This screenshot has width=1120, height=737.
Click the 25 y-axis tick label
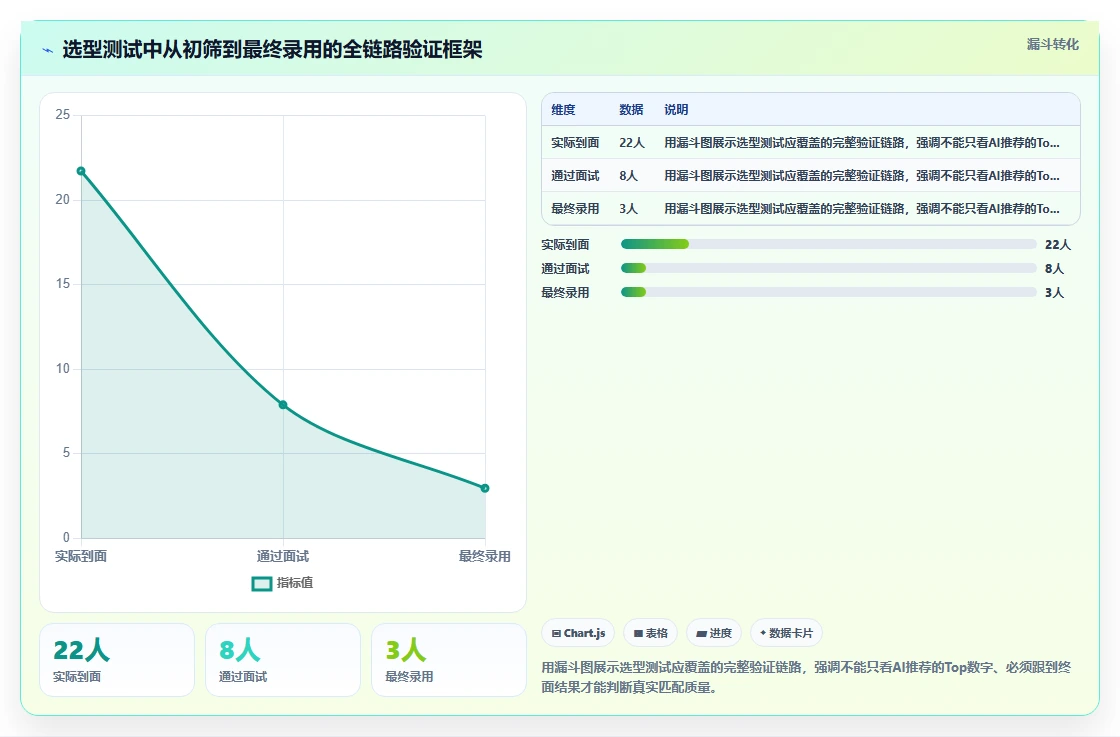63,115
